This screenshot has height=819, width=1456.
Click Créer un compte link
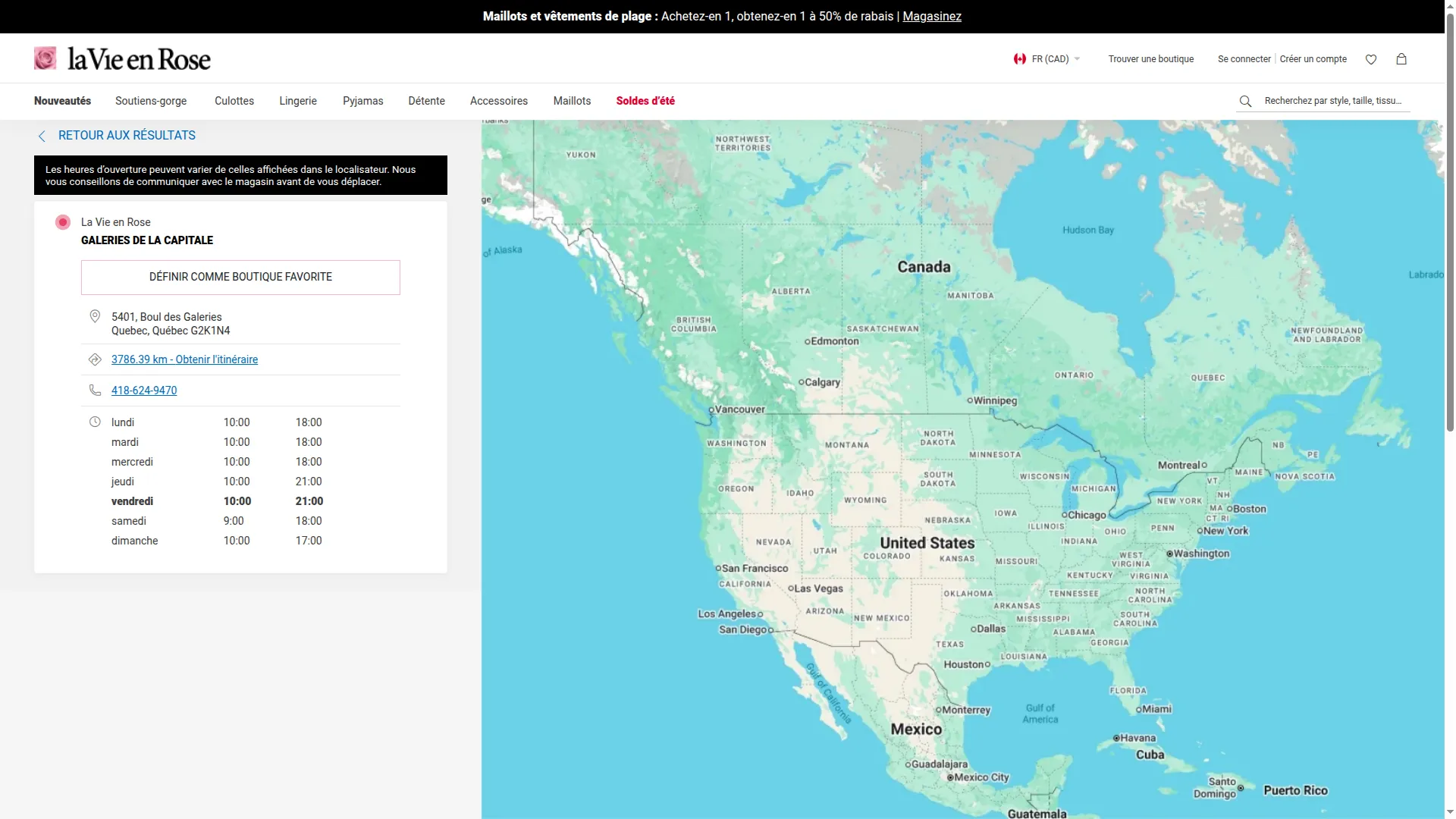click(x=1313, y=59)
